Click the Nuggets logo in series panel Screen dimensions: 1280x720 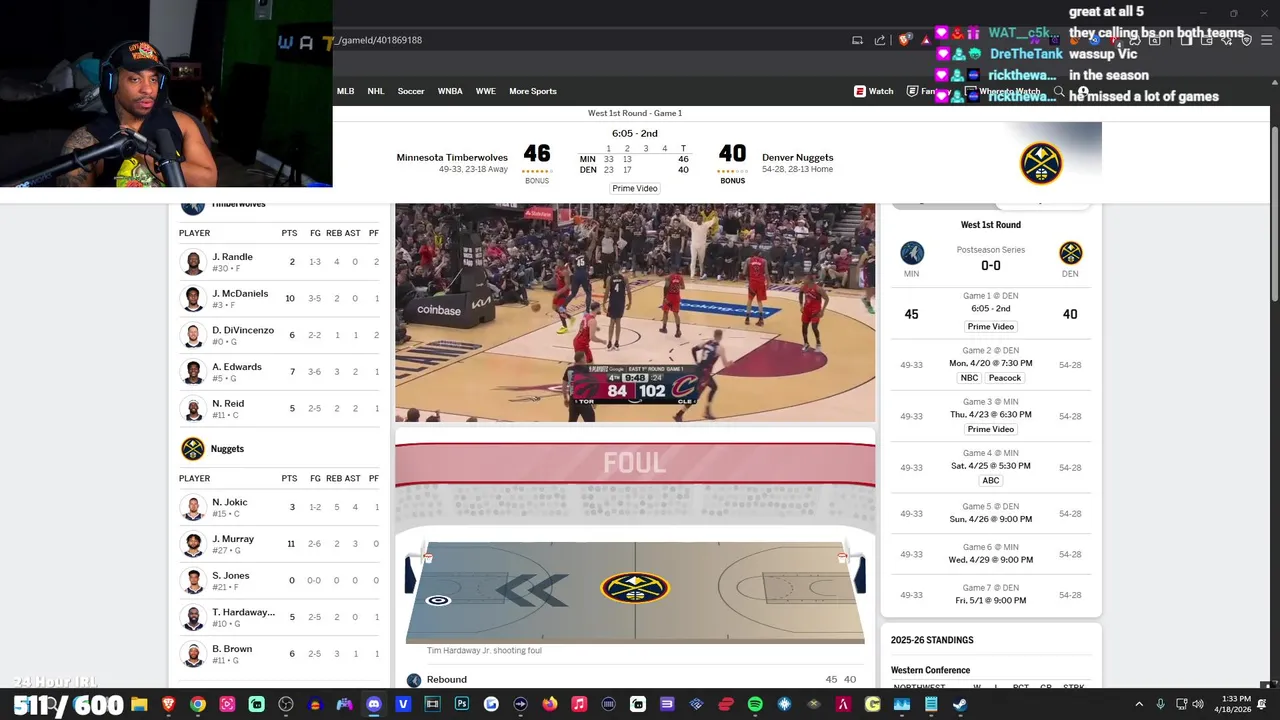1070,252
